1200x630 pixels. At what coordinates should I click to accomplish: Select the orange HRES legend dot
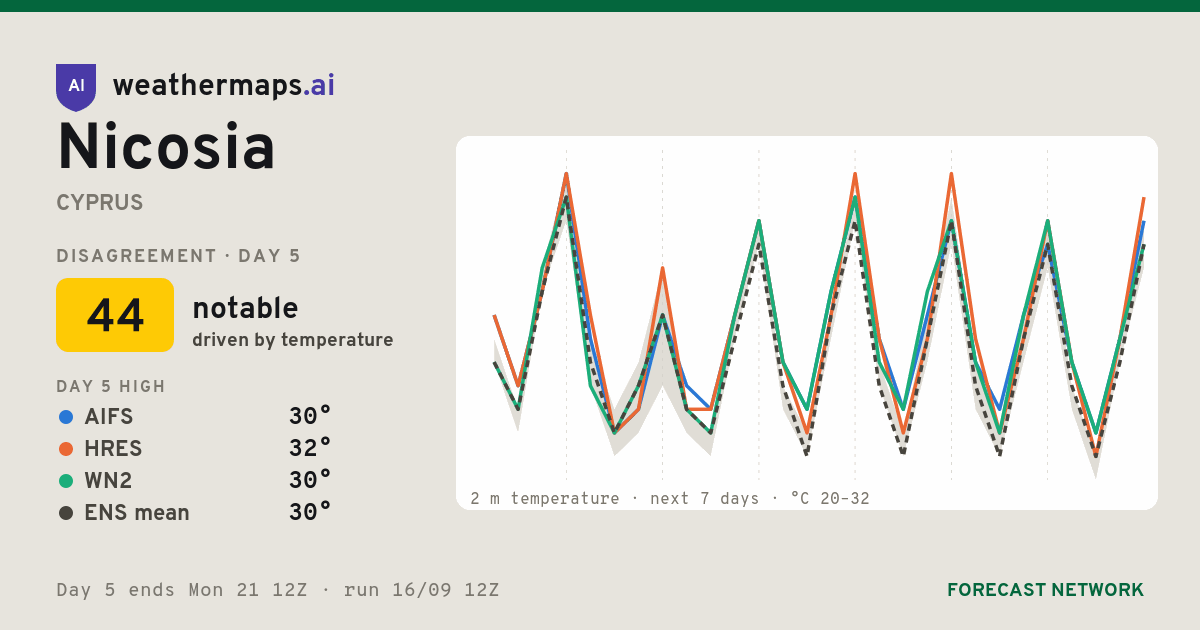pyautogui.click(x=66, y=449)
